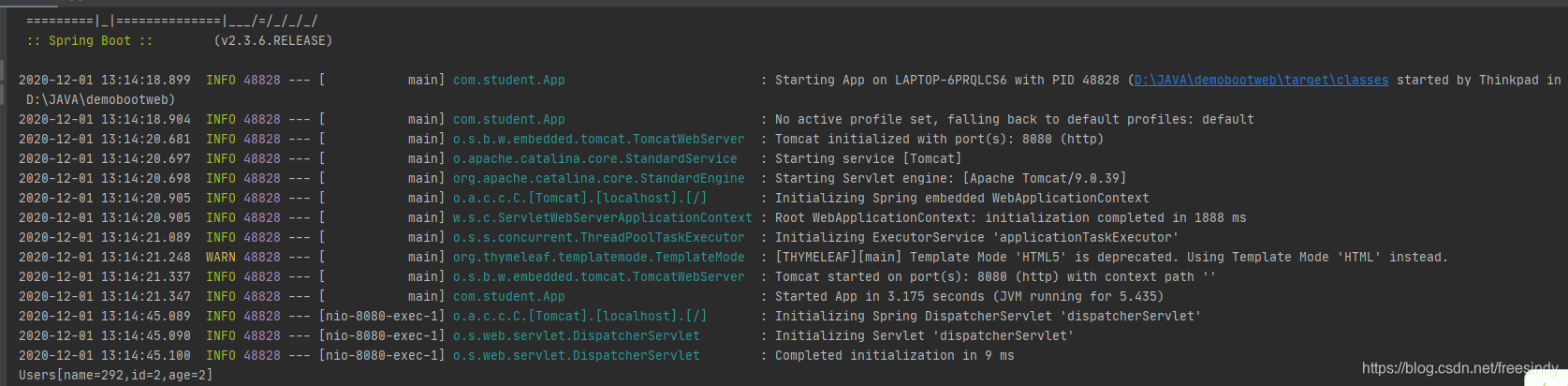Click org.thymeleaf.templatemode.TemplateMode logger name
Viewport: 1568px width, 386px height.
click(x=599, y=258)
